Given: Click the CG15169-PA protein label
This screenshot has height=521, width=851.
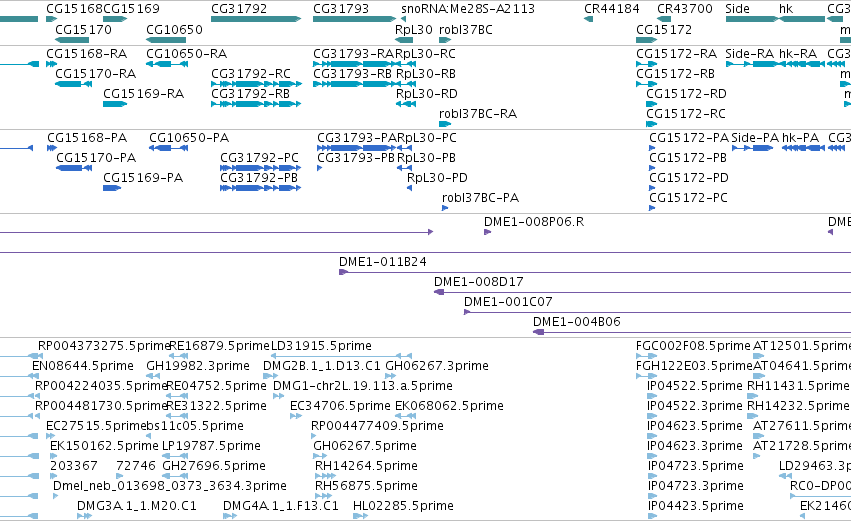Looking at the screenshot, I should [143, 177].
